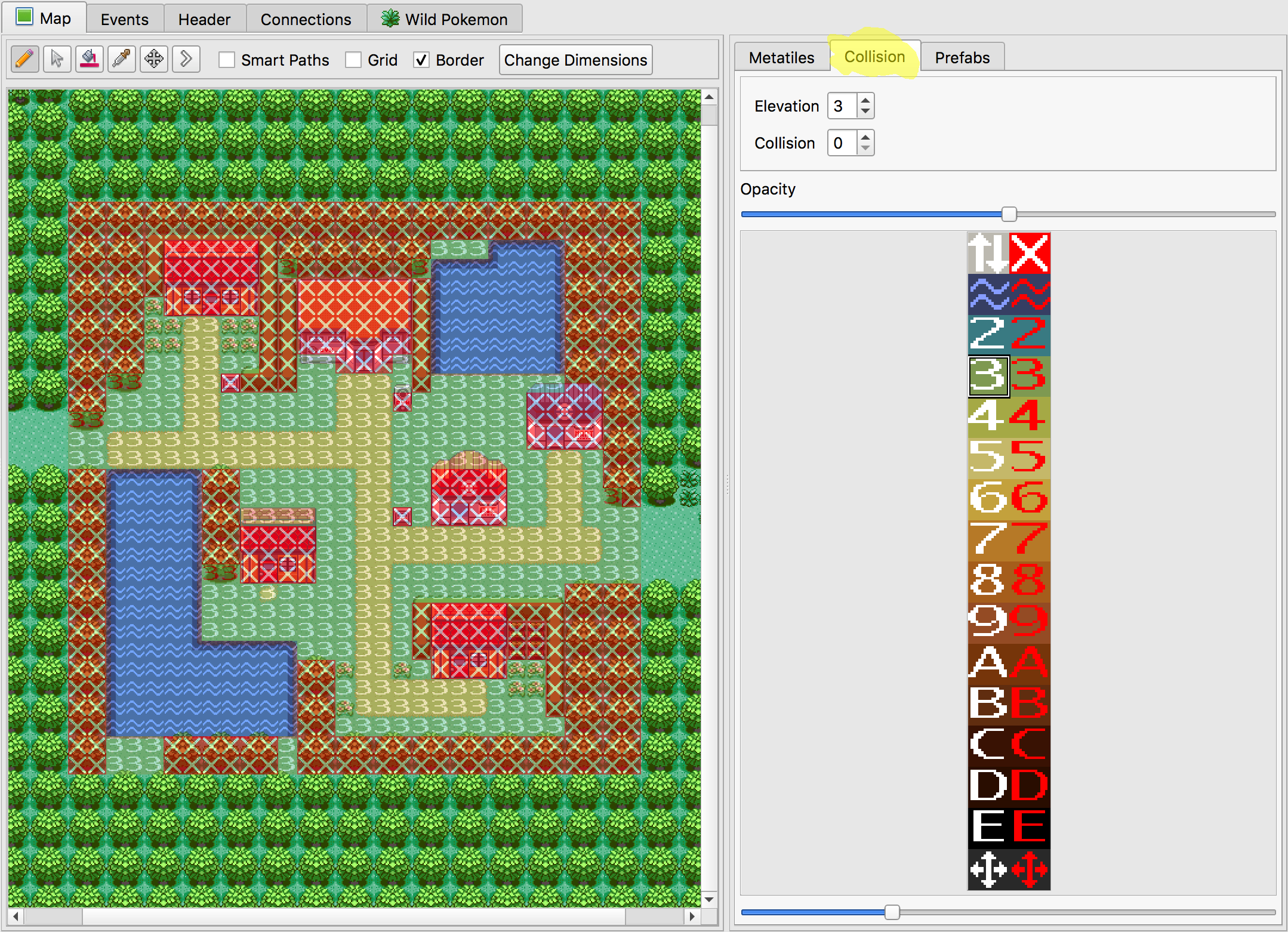Select the white 5 elevation tile
The image size is (1288, 932).
pos(988,459)
